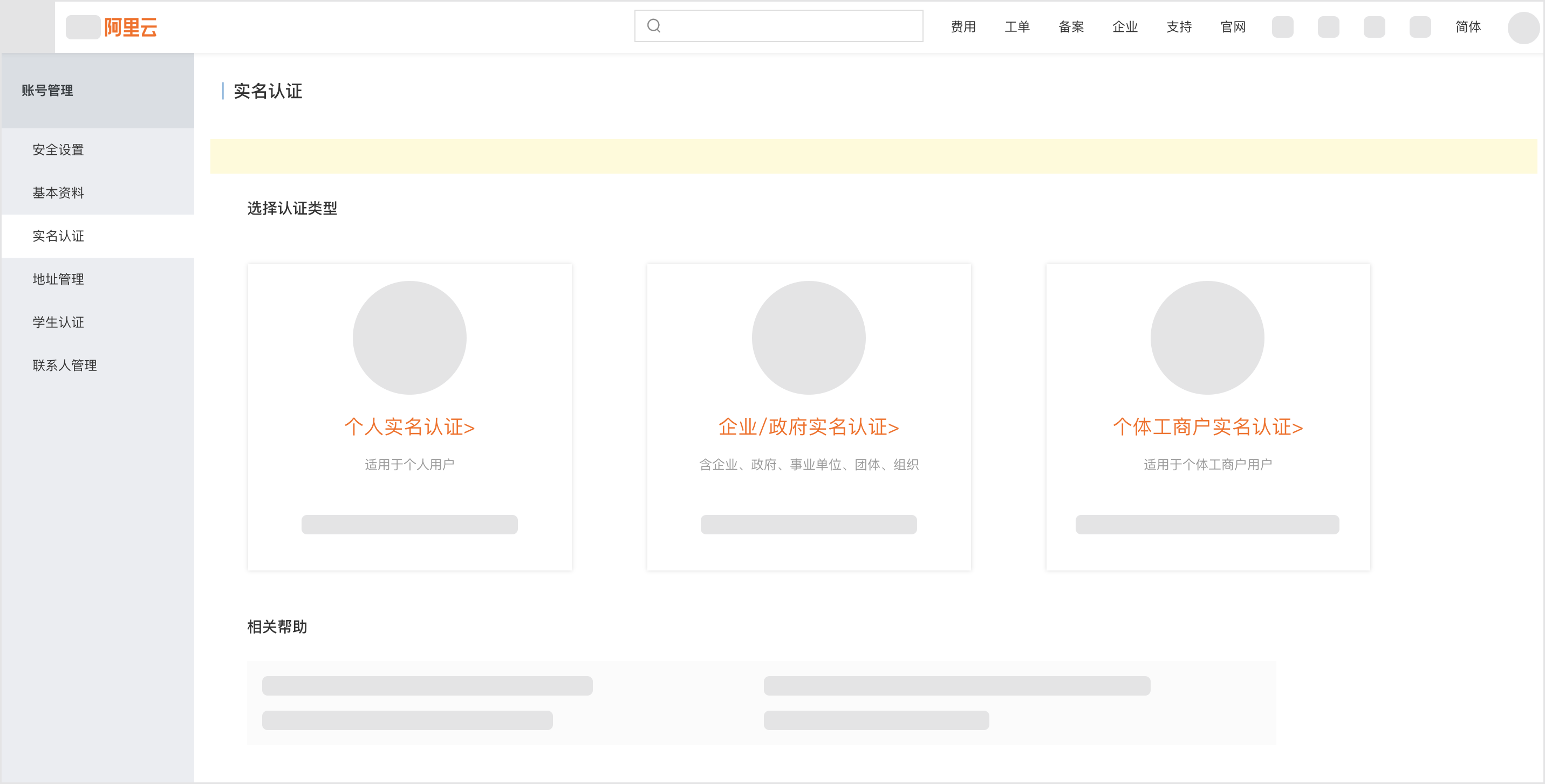Click the 阿里云 logo
Viewport: 1545px width, 784px height.
(x=130, y=27)
